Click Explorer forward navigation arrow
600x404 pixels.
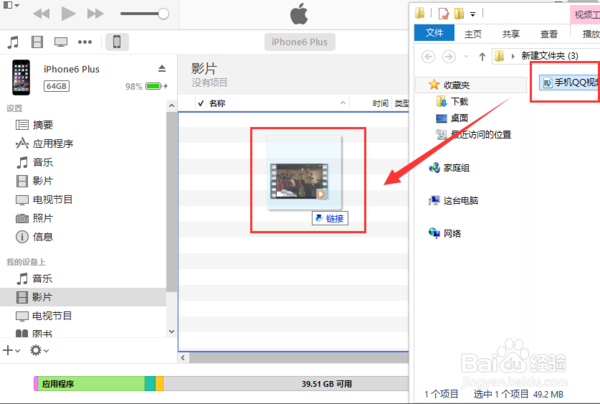click(449, 57)
